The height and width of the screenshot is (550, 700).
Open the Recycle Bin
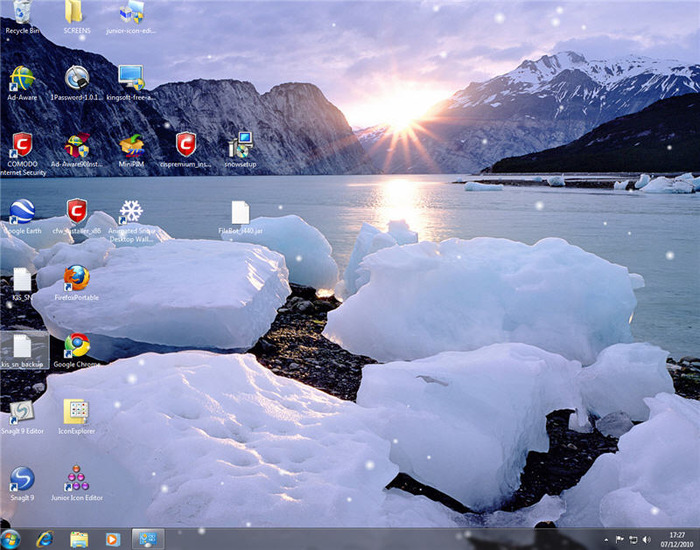(22, 13)
